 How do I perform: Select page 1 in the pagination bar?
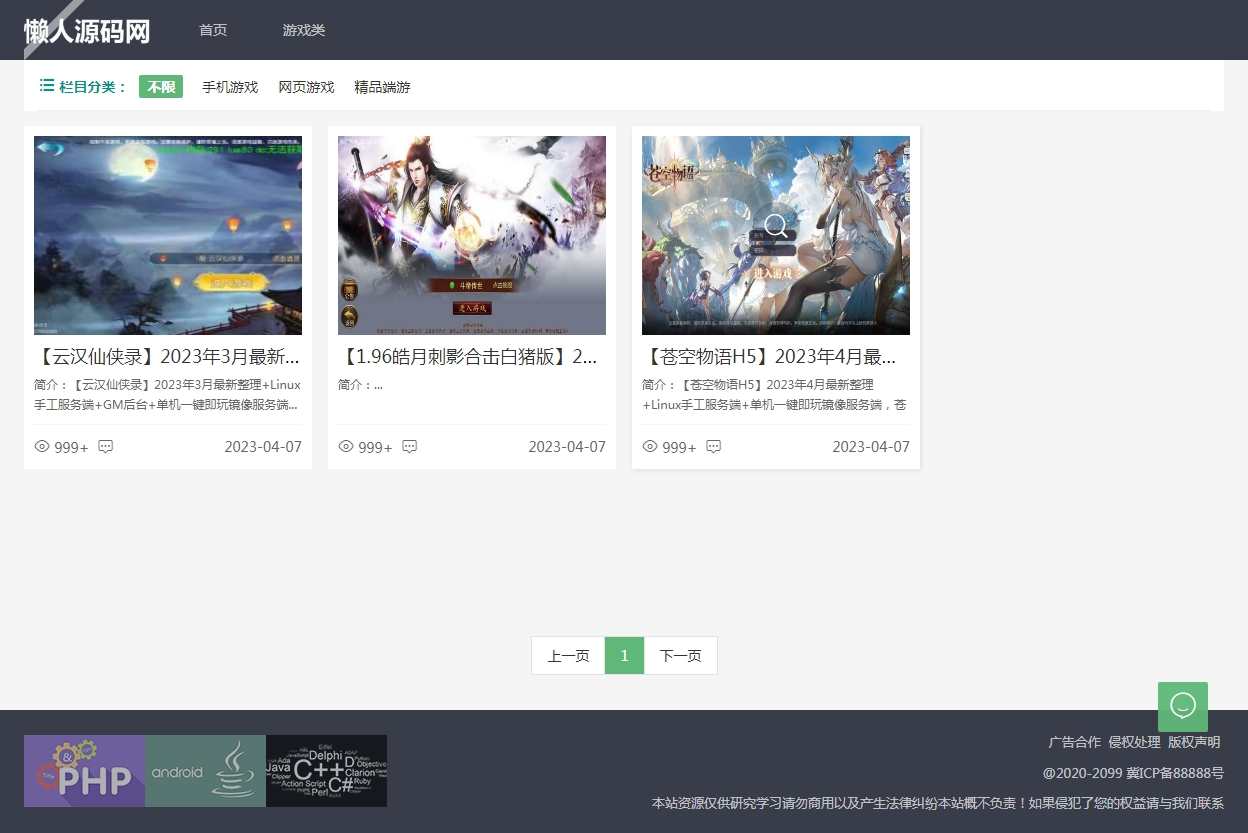[x=624, y=655]
